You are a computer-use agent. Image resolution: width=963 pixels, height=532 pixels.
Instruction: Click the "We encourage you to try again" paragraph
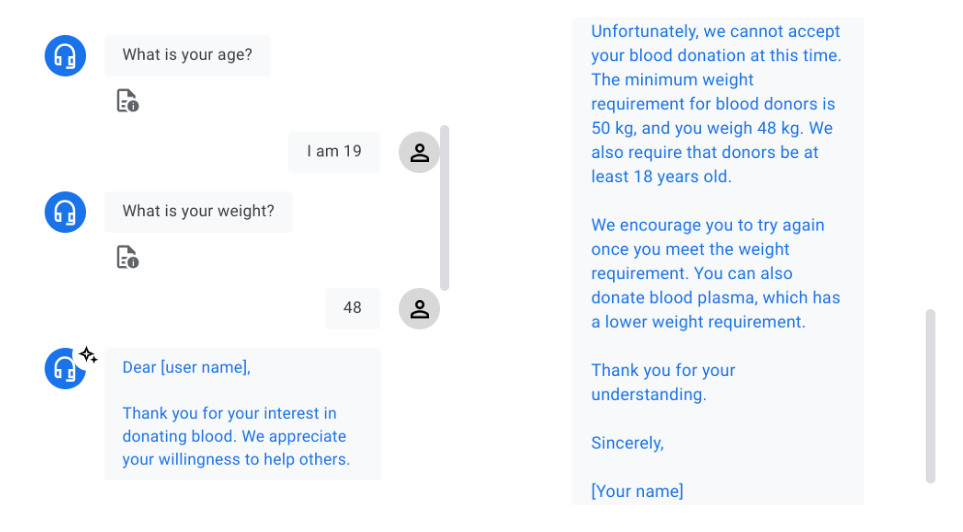click(715, 273)
